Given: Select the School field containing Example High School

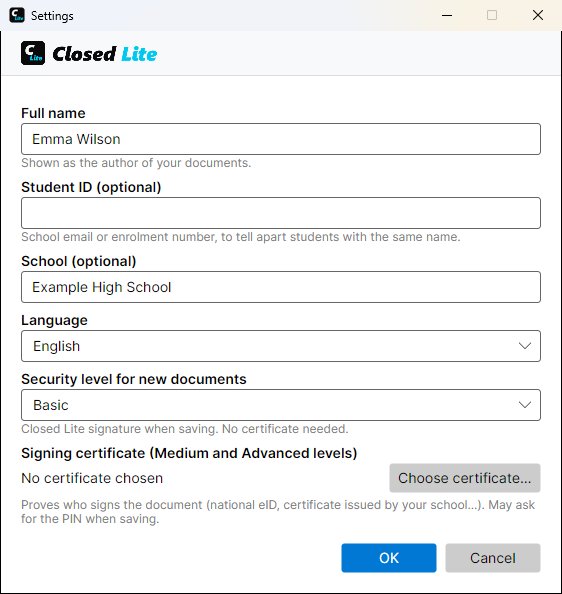Looking at the screenshot, I should coord(281,287).
